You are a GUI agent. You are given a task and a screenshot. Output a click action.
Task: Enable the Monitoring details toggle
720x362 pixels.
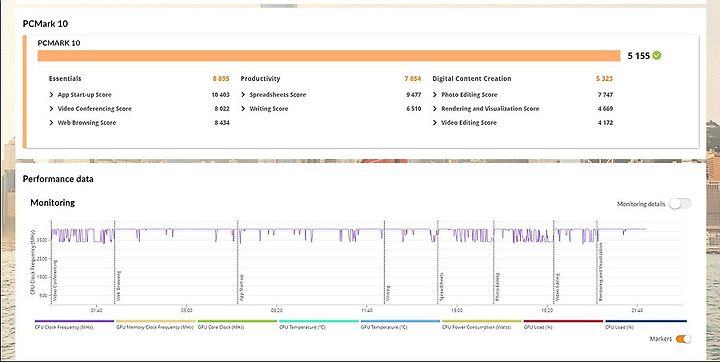point(680,204)
